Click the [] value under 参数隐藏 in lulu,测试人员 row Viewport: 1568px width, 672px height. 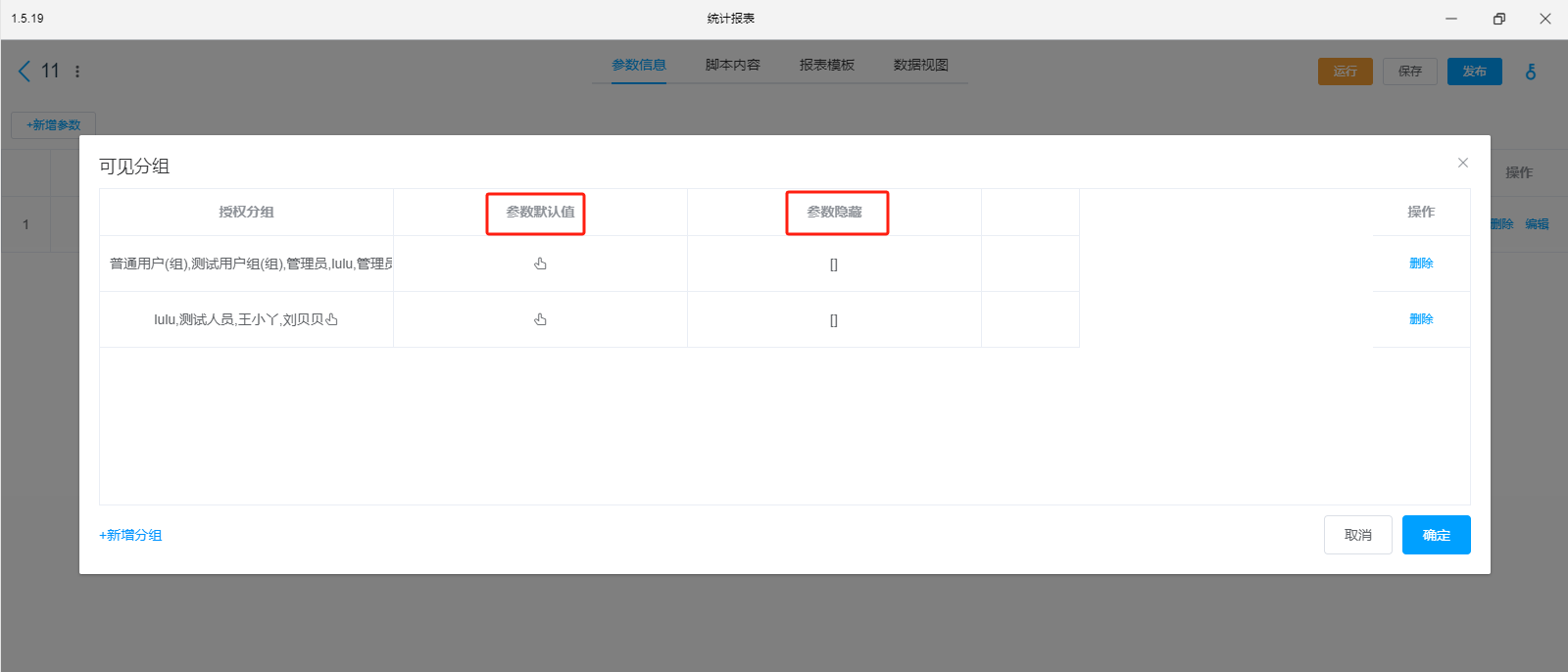click(834, 320)
